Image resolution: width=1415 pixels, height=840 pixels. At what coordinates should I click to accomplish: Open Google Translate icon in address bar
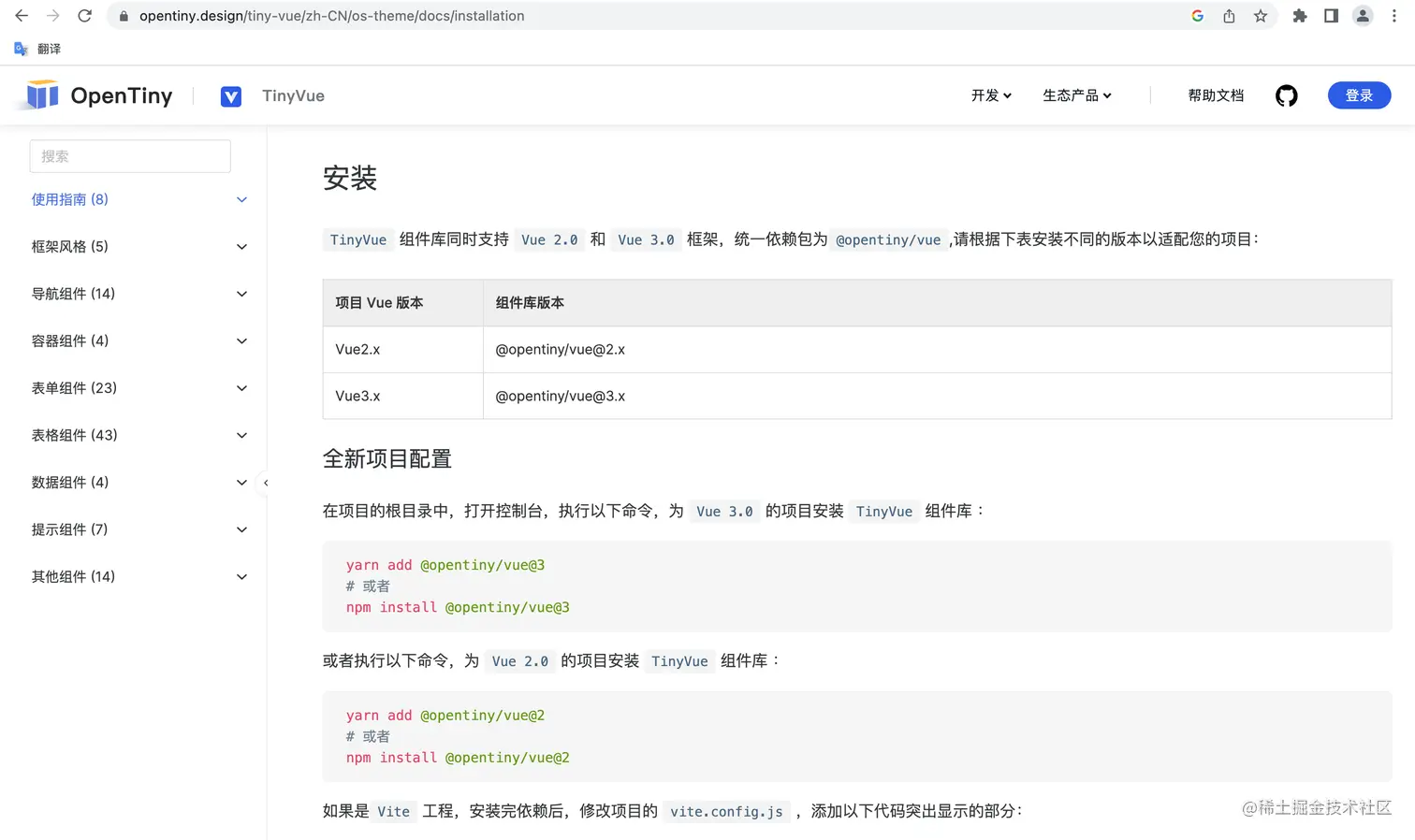[x=1197, y=16]
